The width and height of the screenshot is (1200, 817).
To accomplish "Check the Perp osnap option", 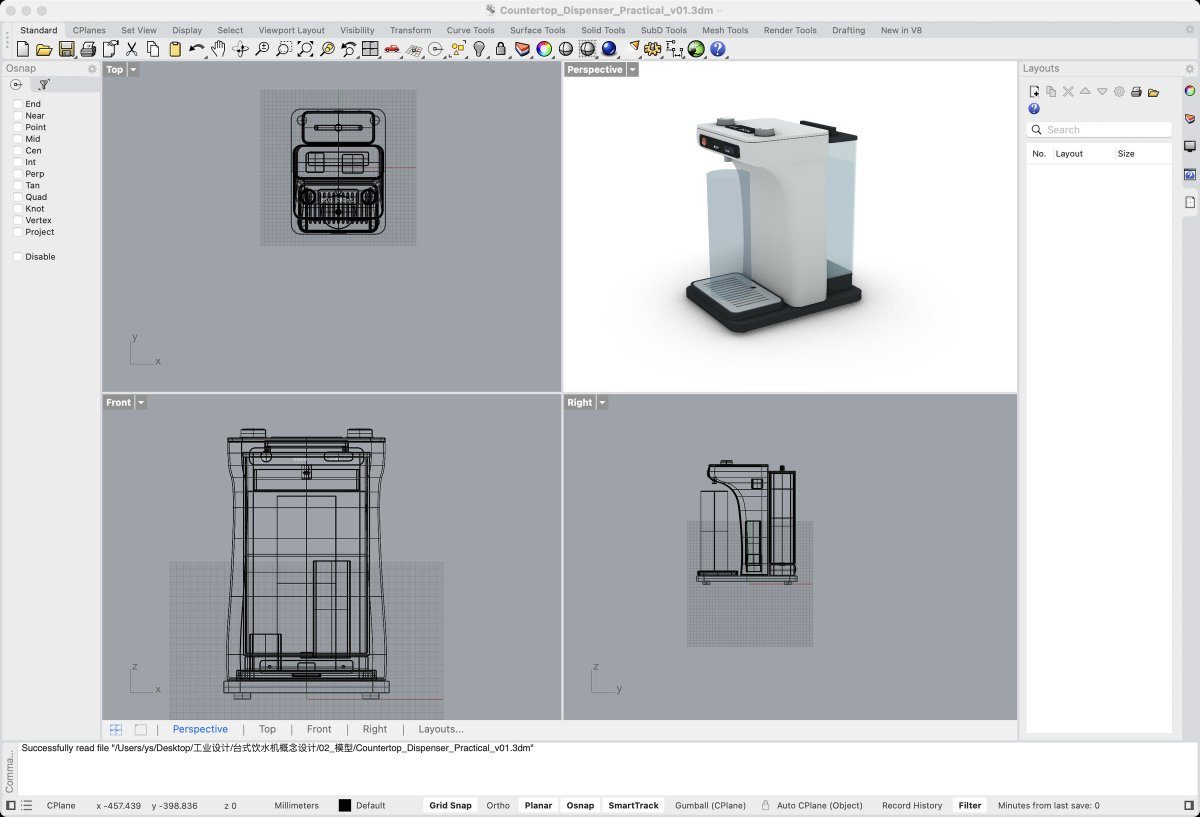I will click(18, 174).
